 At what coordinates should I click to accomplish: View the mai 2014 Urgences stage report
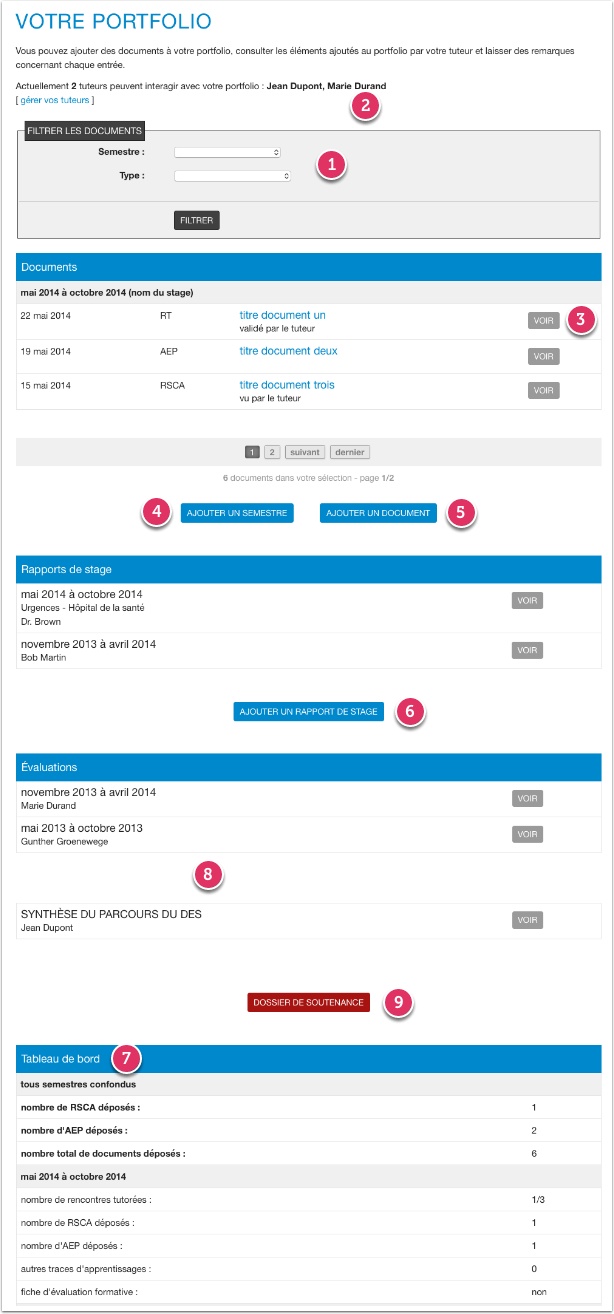click(527, 601)
